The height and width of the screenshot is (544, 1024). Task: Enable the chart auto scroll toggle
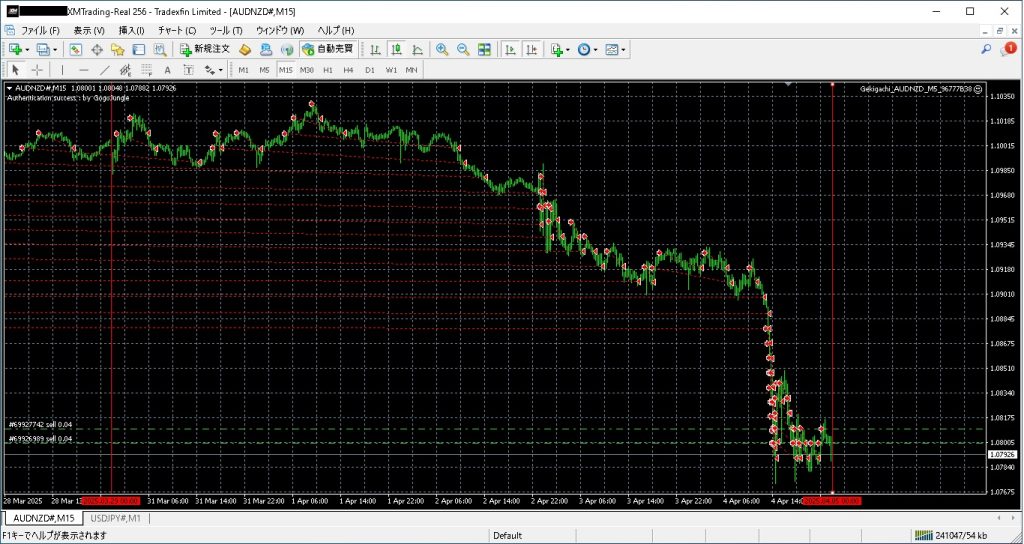tap(510, 49)
